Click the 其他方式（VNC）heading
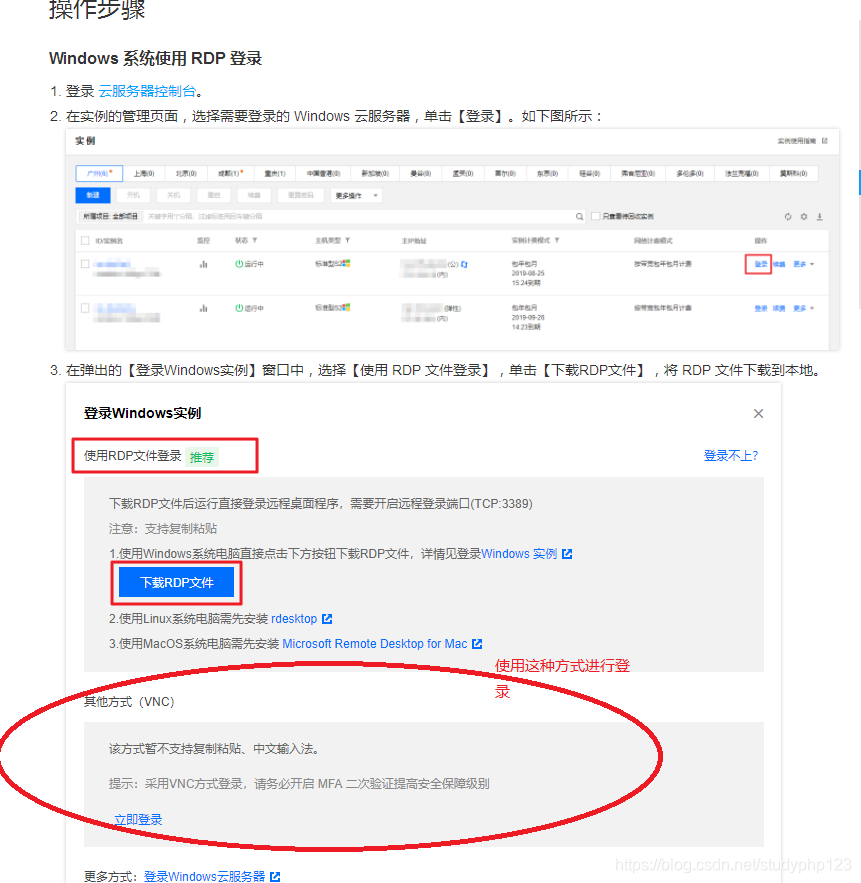861x883 pixels. (129, 702)
